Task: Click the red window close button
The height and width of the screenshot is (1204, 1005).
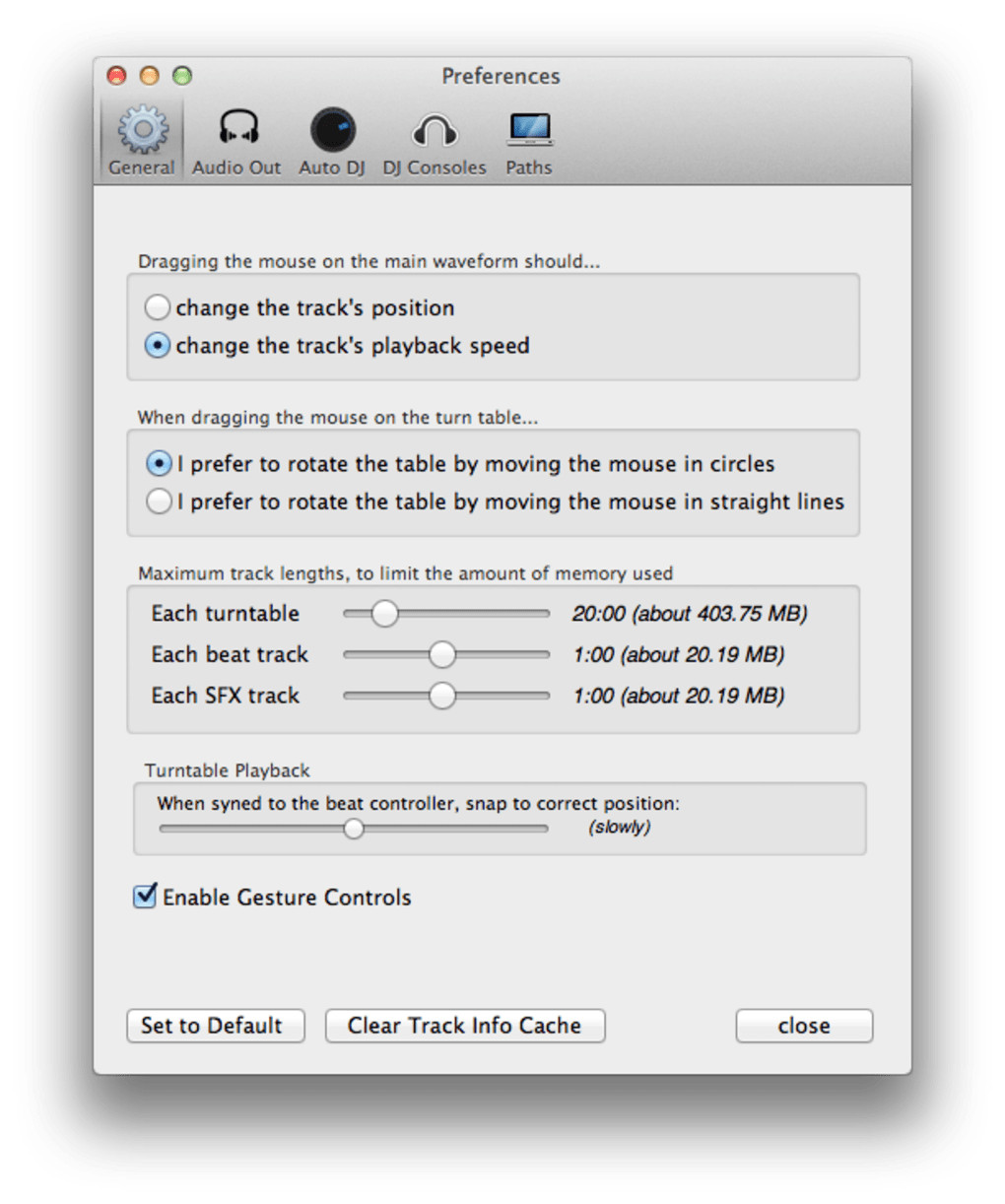Action: 117,76
